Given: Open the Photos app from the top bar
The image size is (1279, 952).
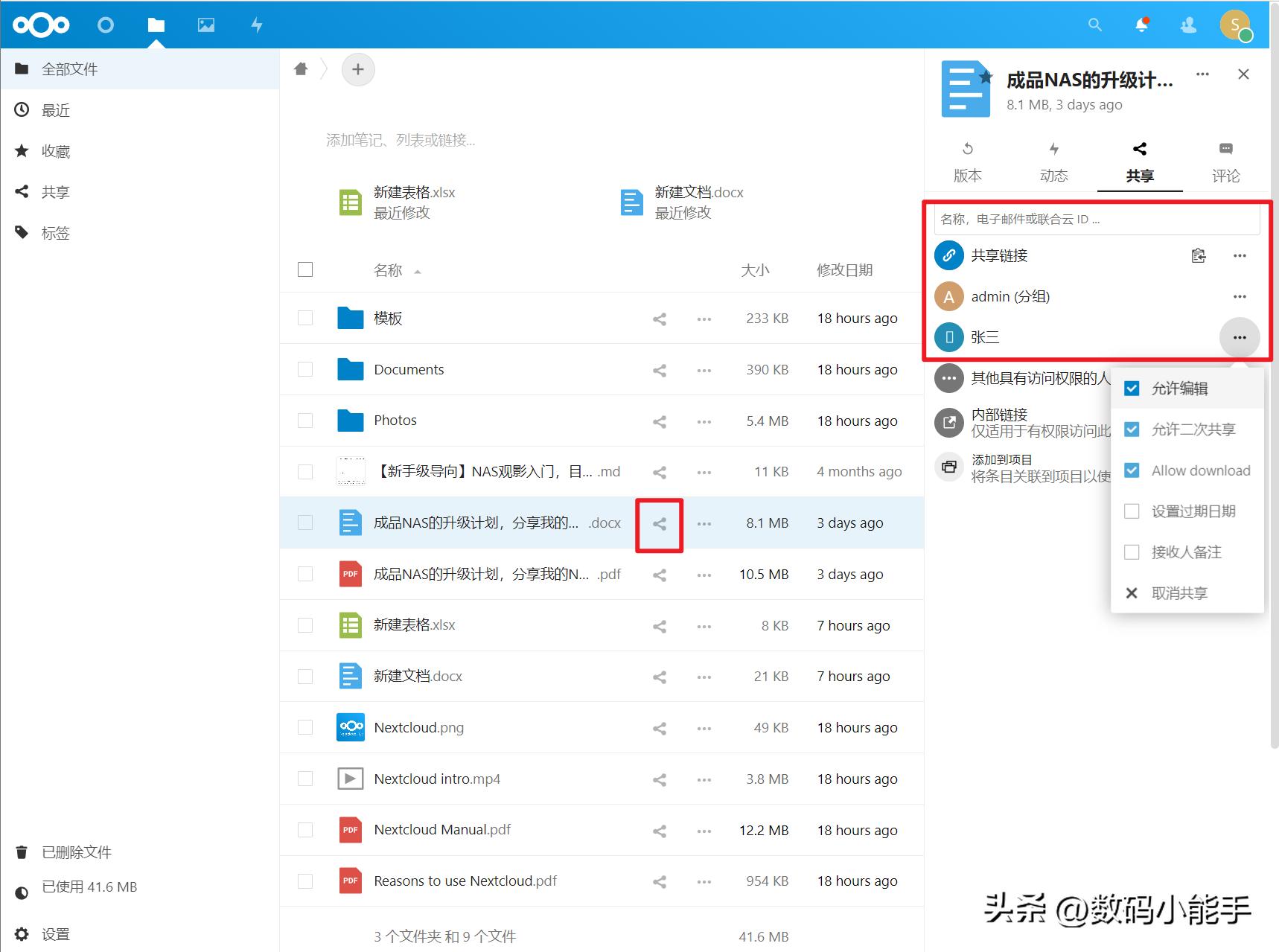Looking at the screenshot, I should pos(206,25).
